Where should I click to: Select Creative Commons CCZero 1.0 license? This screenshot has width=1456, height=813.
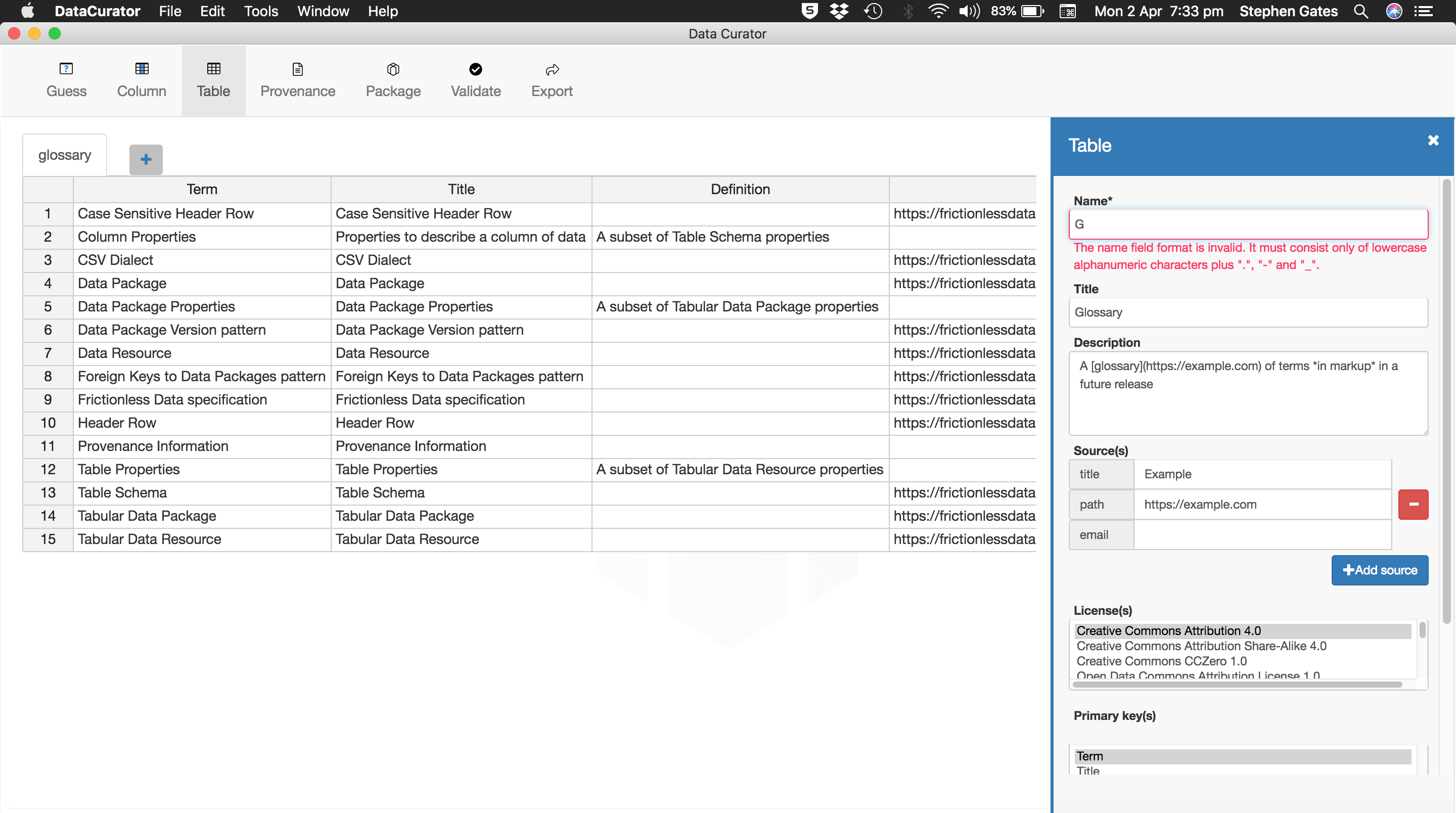pyautogui.click(x=1161, y=661)
